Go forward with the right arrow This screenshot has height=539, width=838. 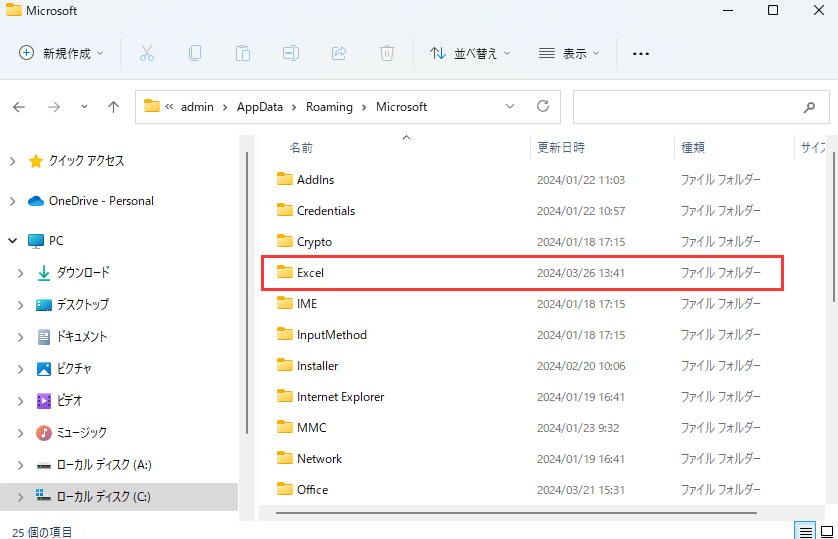pyautogui.click(x=54, y=107)
